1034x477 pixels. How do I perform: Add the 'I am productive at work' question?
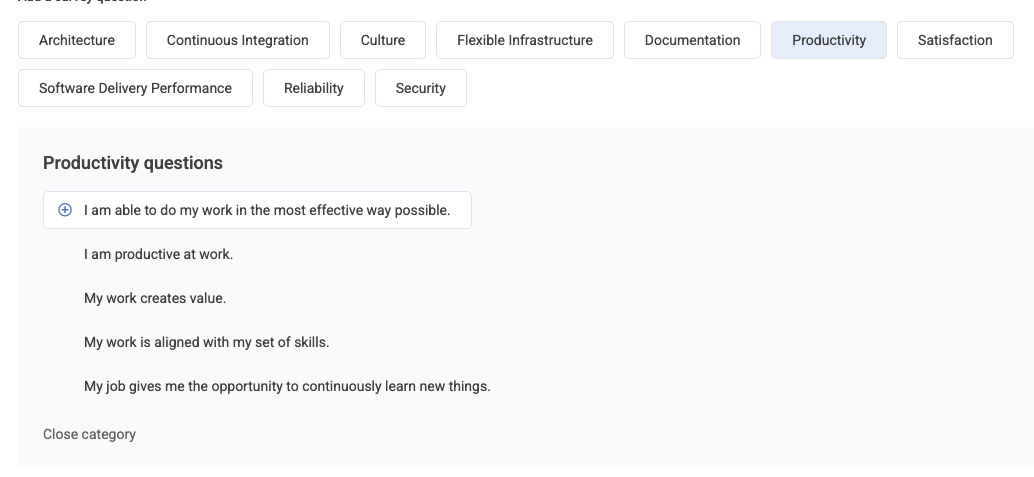click(x=158, y=255)
